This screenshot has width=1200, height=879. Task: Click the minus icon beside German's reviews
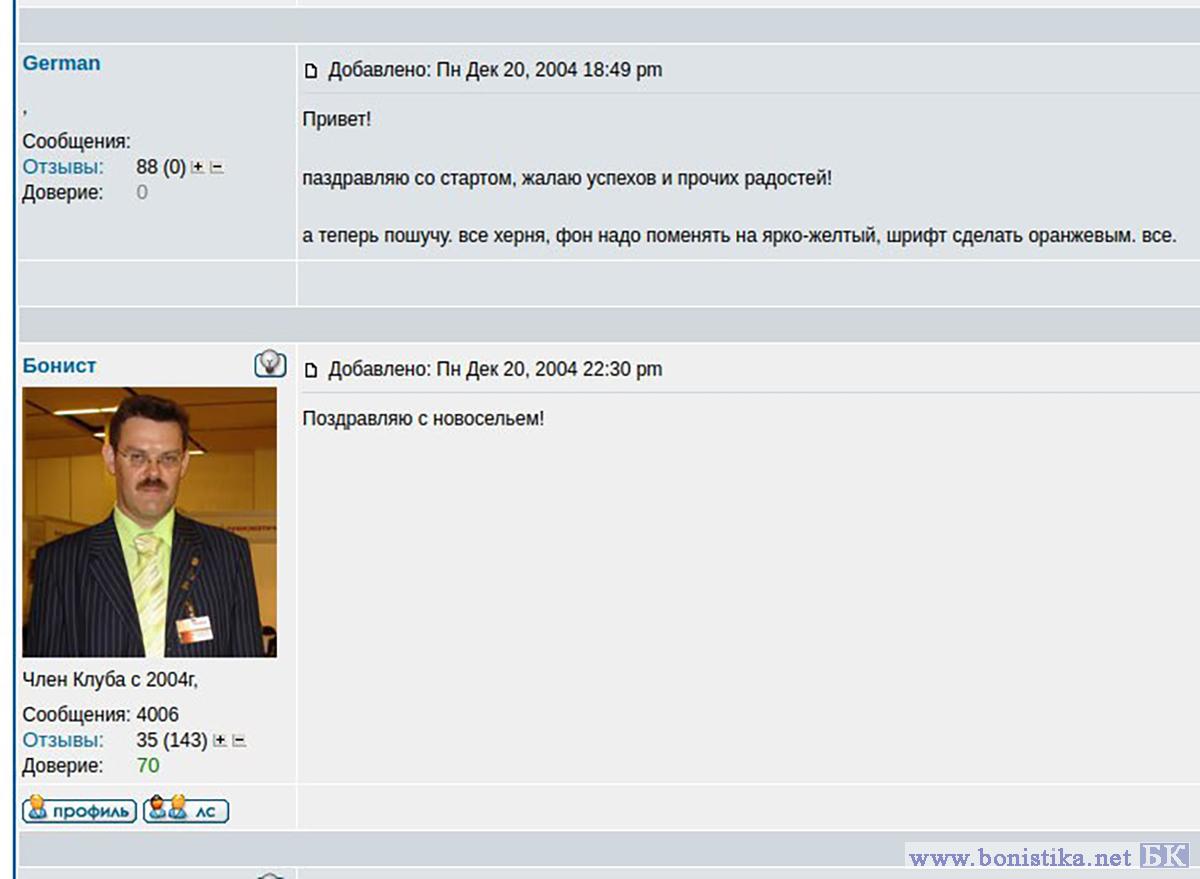[x=217, y=168]
